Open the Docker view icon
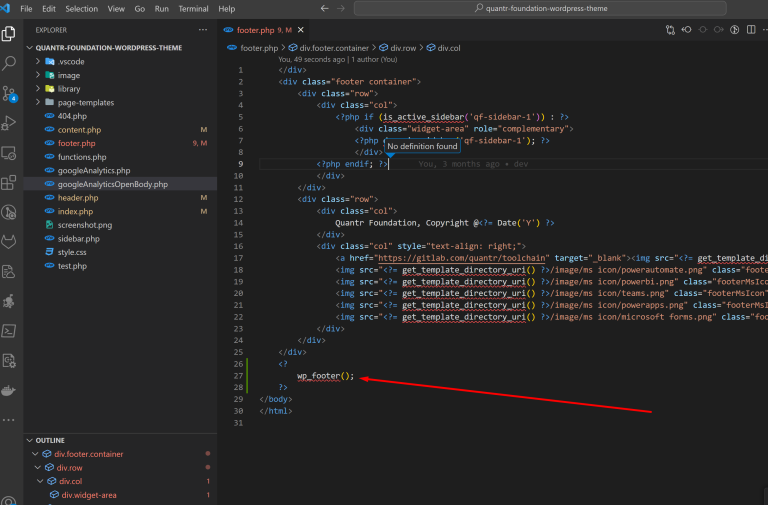 tap(9, 390)
